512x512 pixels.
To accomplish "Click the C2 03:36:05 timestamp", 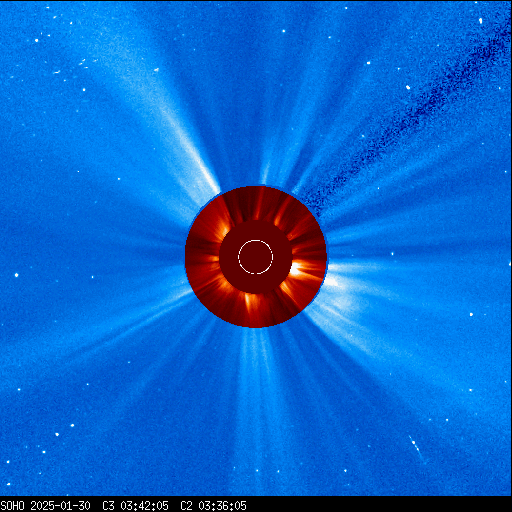I will (213, 506).
